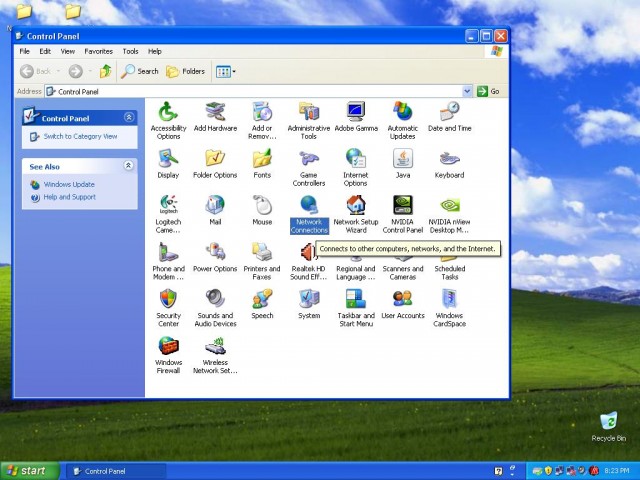This screenshot has width=640, height=480.
Task: Open the Fonts folder icon
Action: tap(262, 159)
